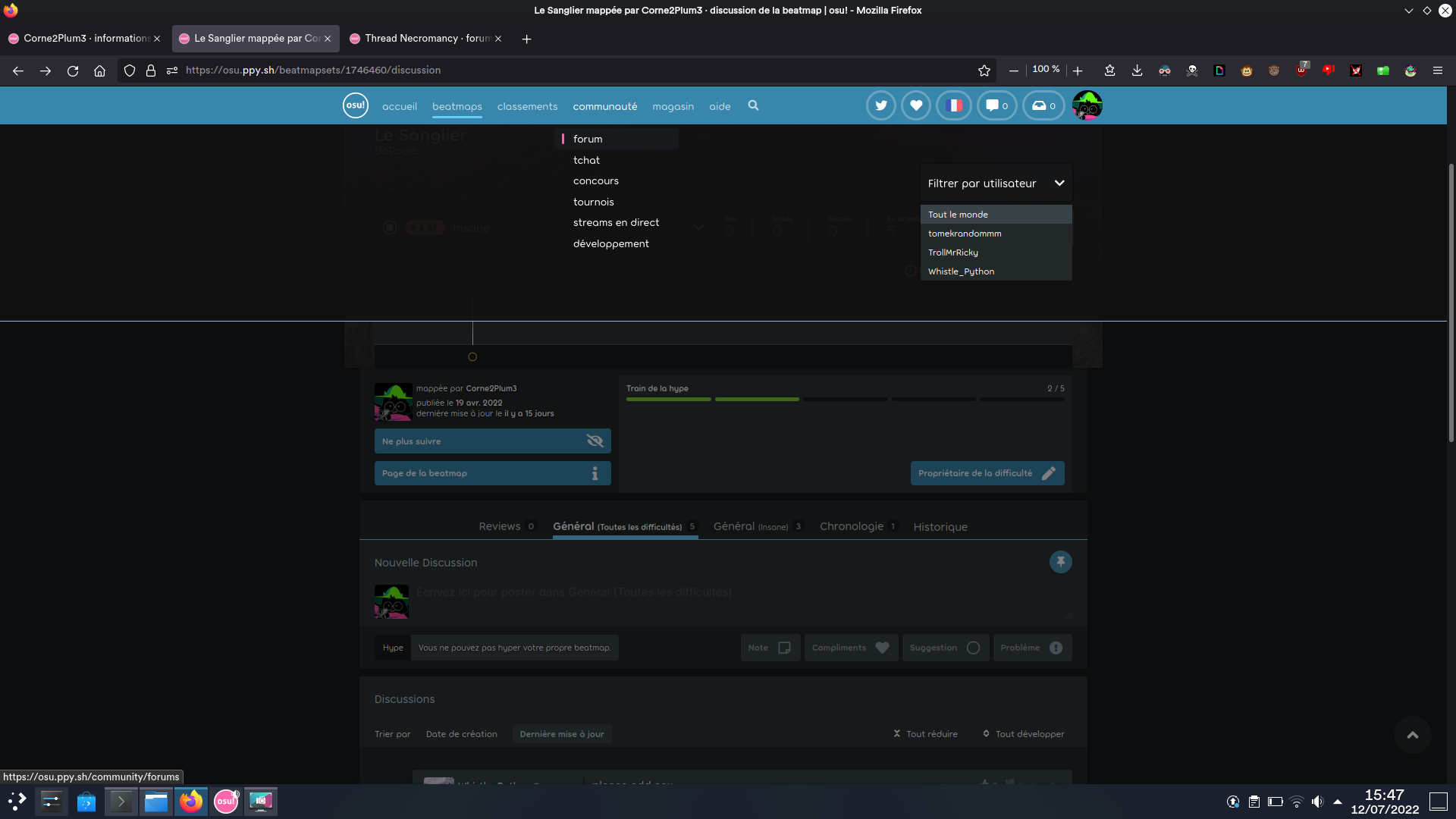Click the scroll-to-top arrow button
1456x819 pixels.
point(1412,735)
